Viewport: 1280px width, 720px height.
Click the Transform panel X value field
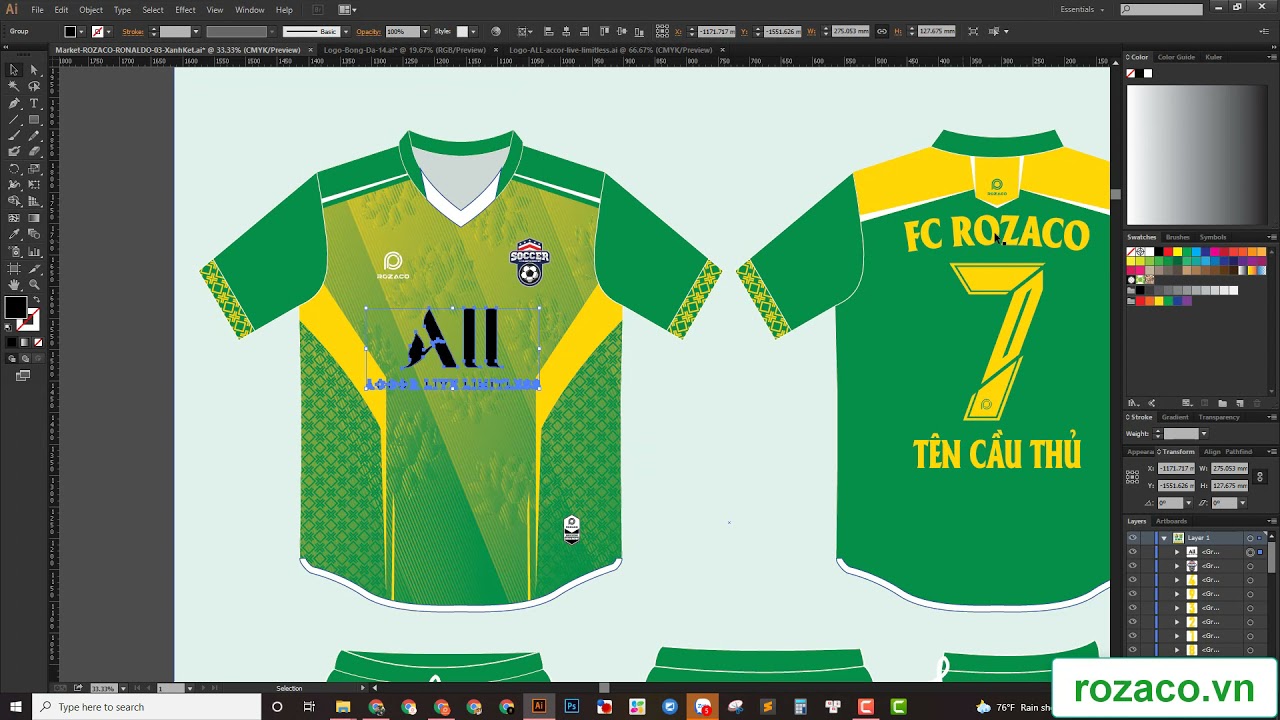tap(1175, 468)
